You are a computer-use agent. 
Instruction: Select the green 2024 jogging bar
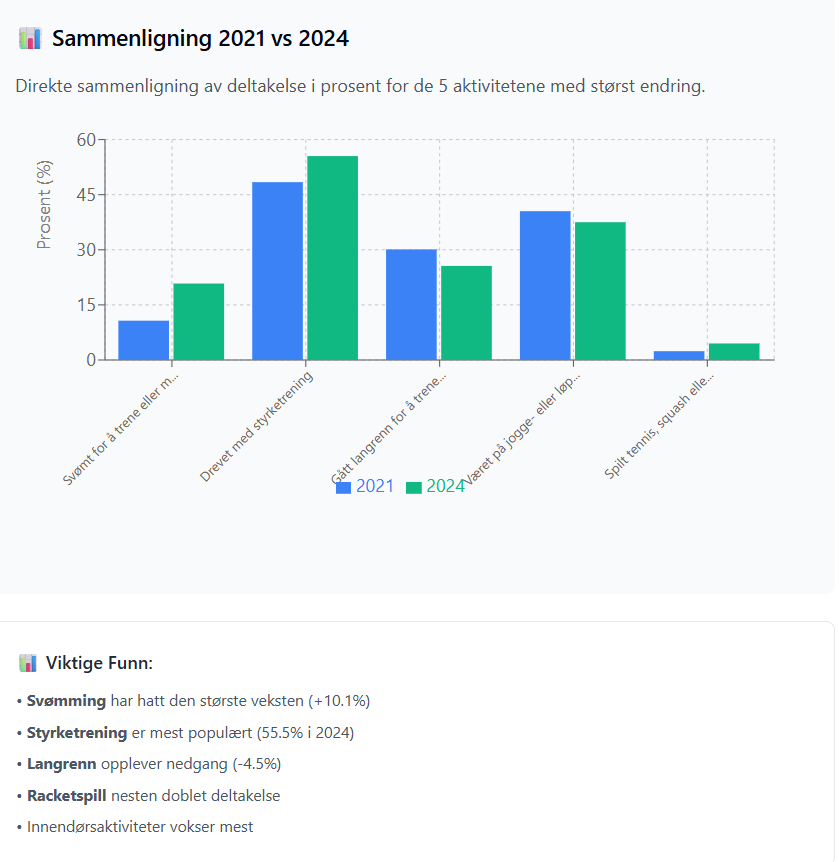coord(600,291)
